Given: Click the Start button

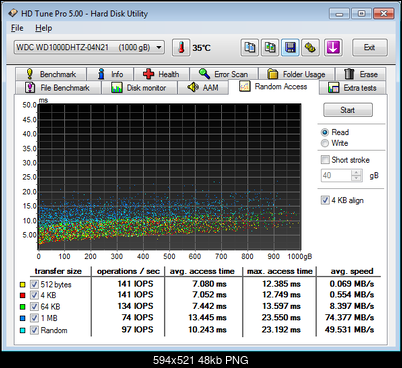Looking at the screenshot, I should pos(348,110).
